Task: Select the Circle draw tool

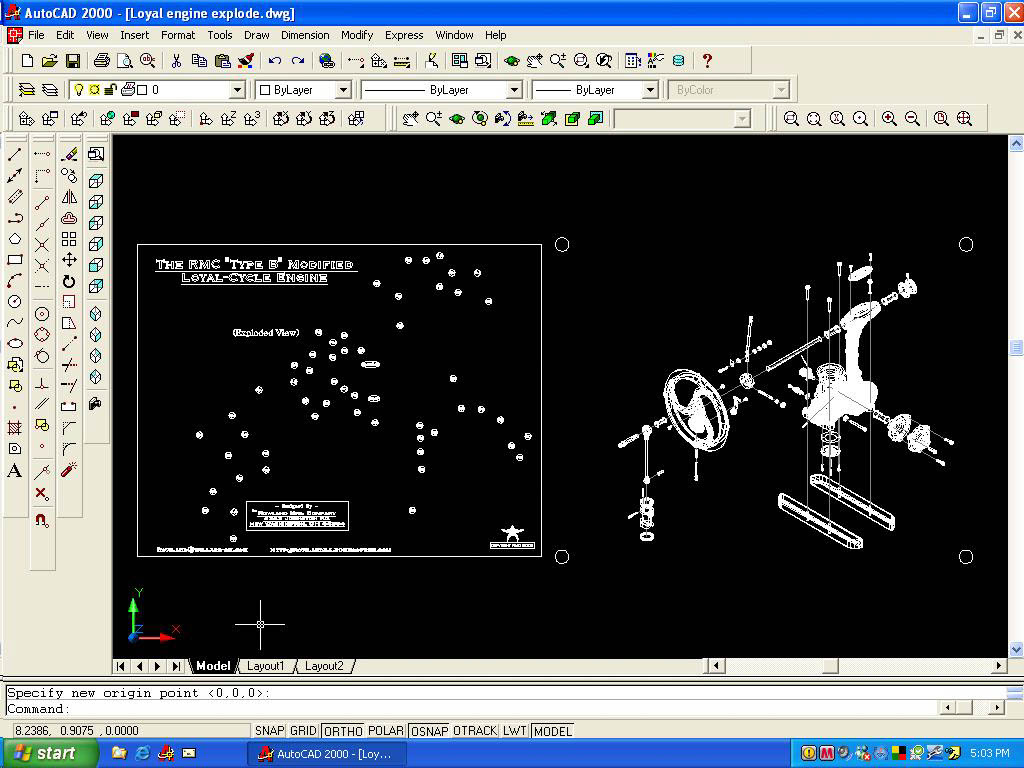Action: coord(15,302)
